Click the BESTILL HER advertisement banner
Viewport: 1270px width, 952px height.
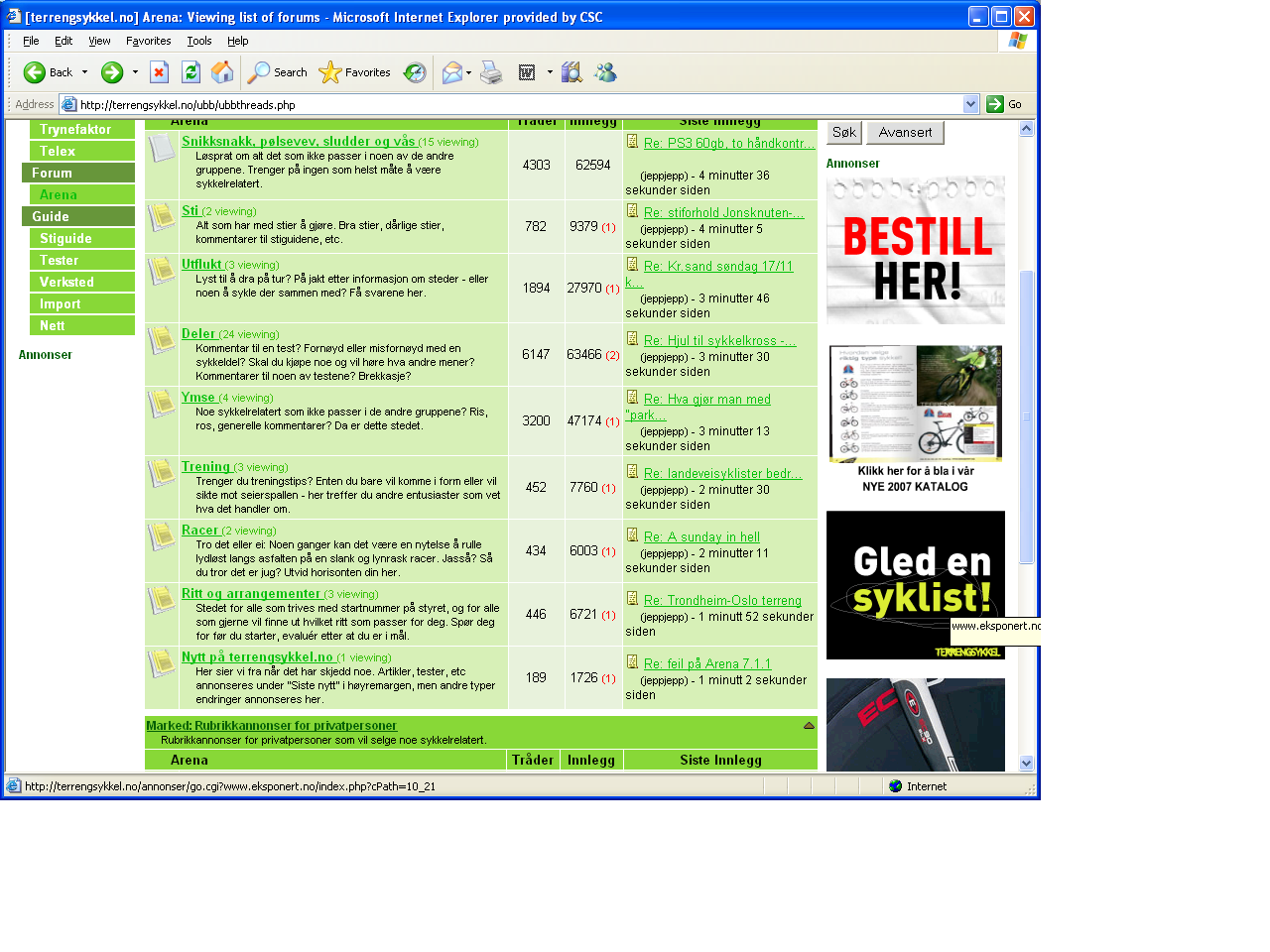click(x=915, y=251)
